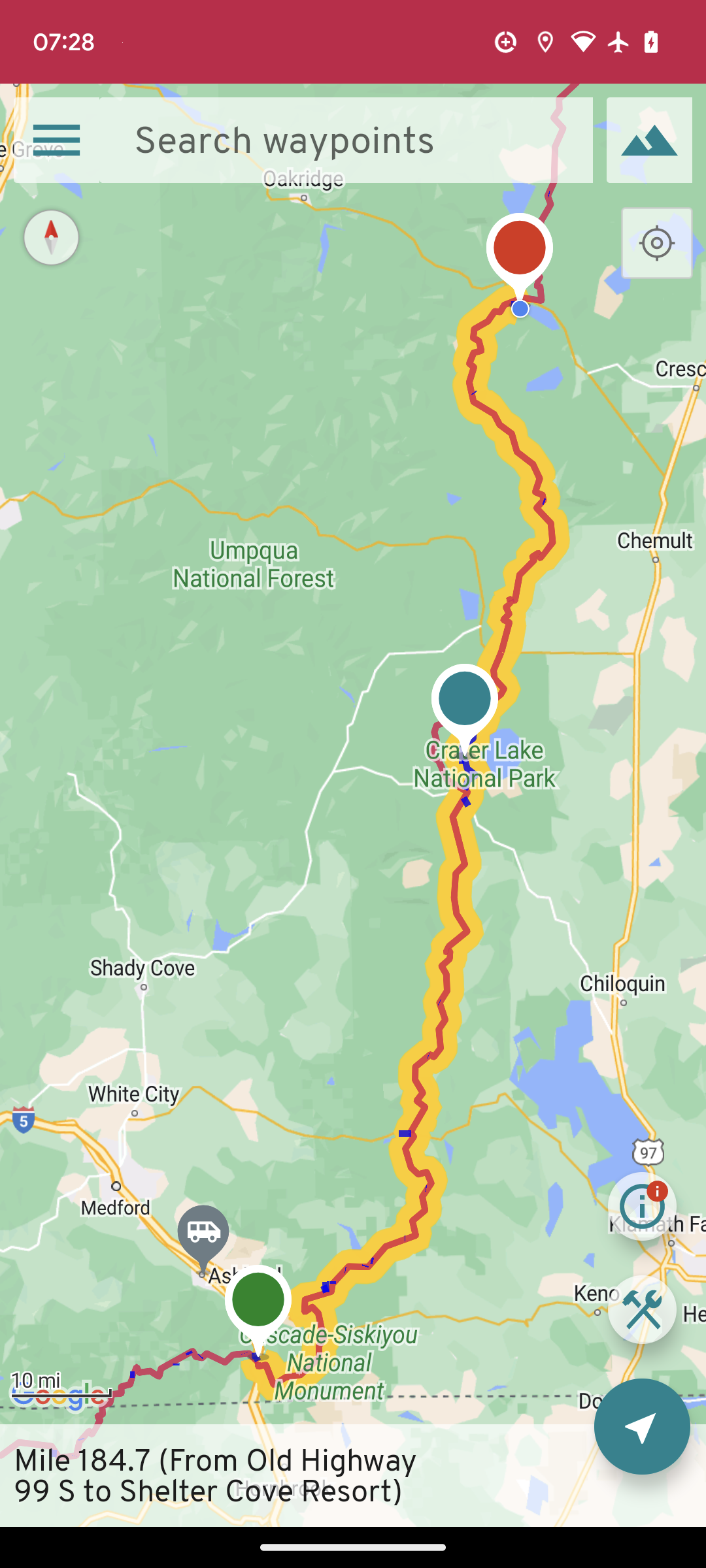Open the hamburger navigation menu
The image size is (706, 1568).
click(x=56, y=140)
